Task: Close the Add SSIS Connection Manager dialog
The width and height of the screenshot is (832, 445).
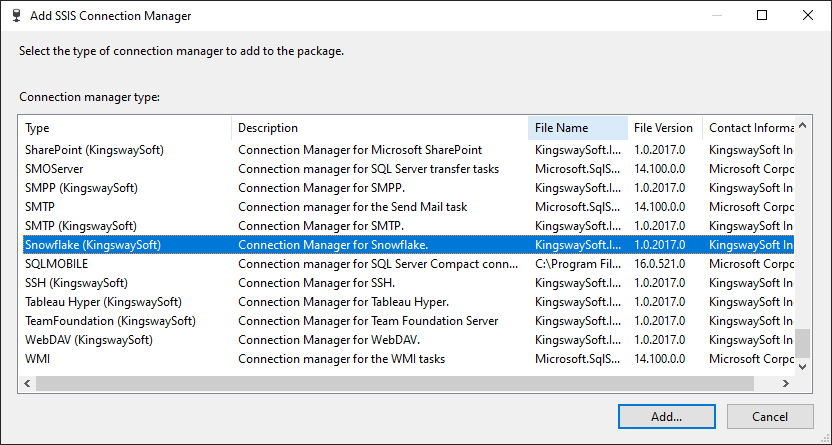Action: coord(808,15)
